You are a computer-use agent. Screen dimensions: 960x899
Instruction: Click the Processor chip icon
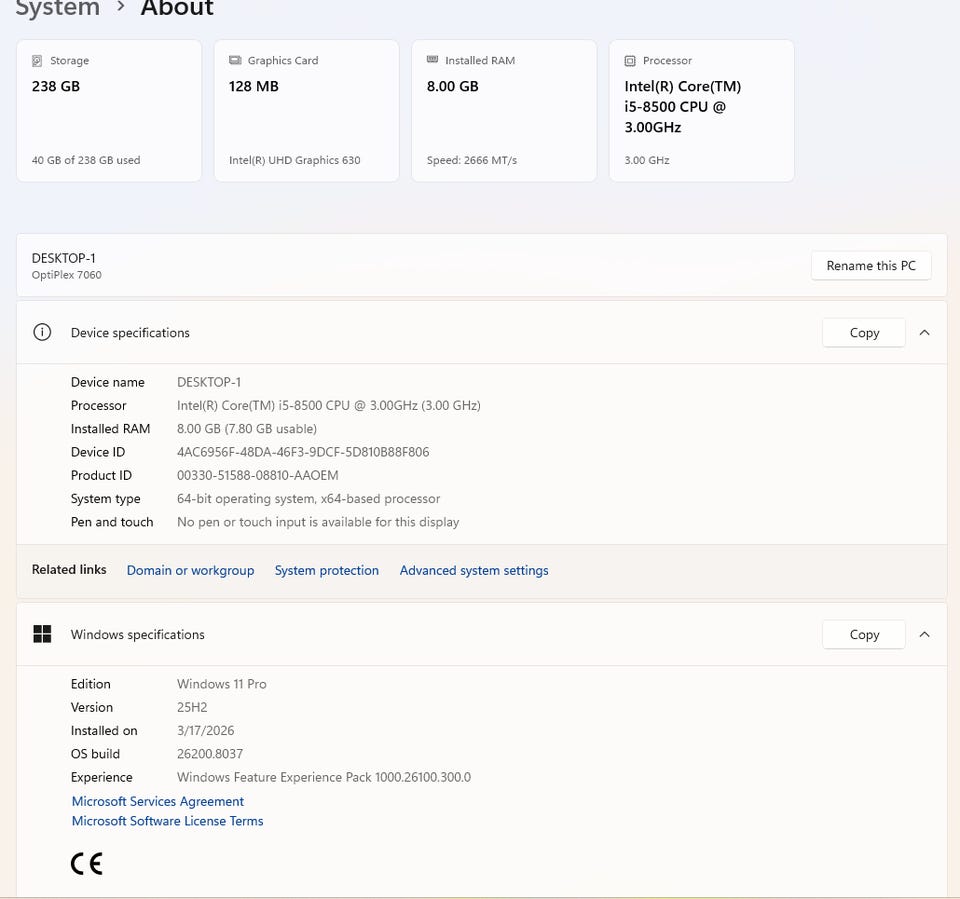630,61
